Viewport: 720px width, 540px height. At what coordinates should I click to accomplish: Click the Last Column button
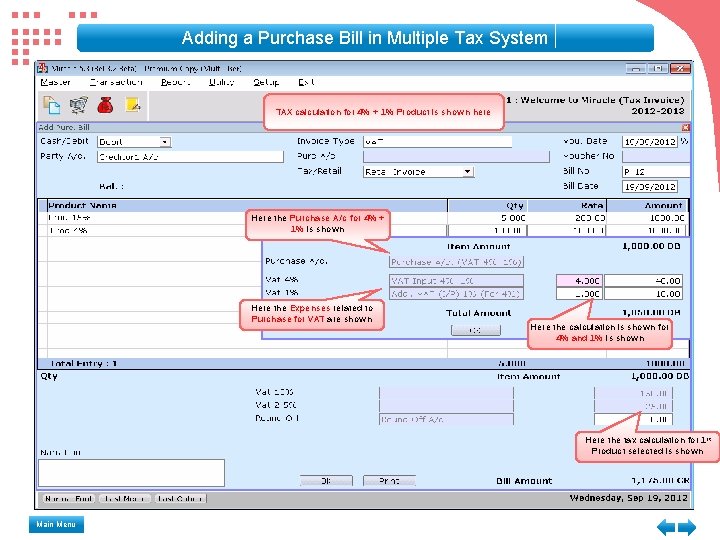(x=180, y=499)
